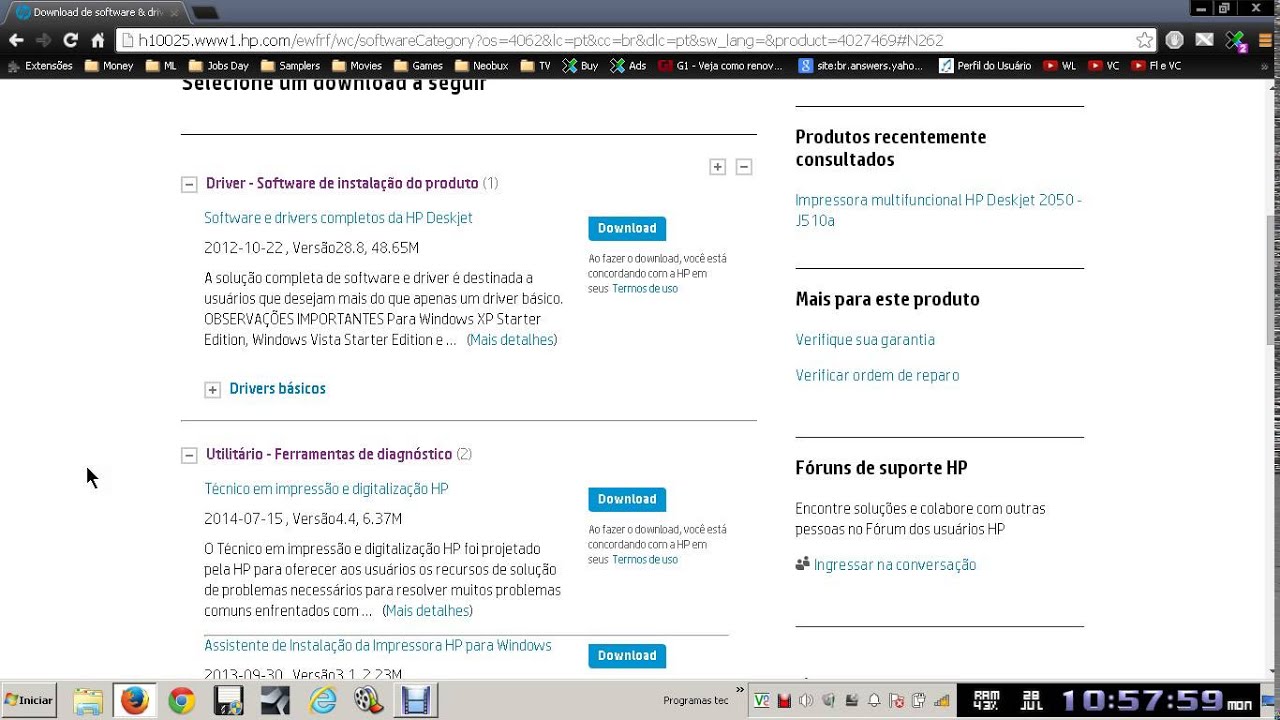Collapse the Driver - Software de instalação section
The width and height of the screenshot is (1280, 720).
click(x=189, y=184)
